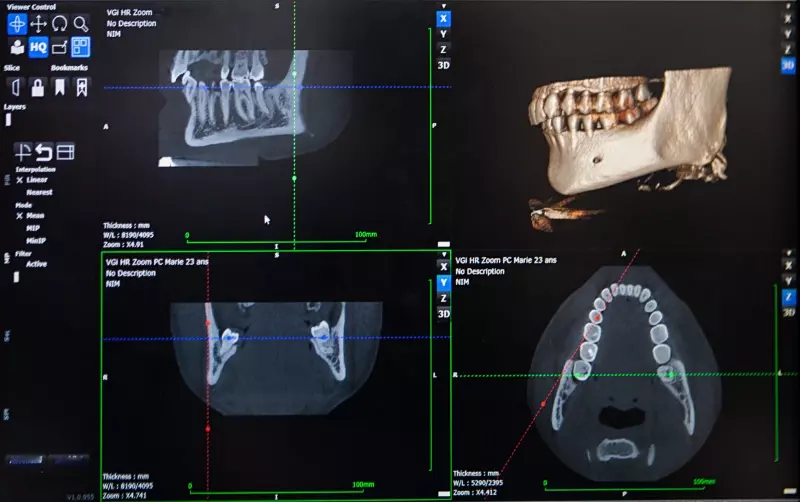Select MinIP rendering mode
Screen dimensions: 800x502
(36, 240)
